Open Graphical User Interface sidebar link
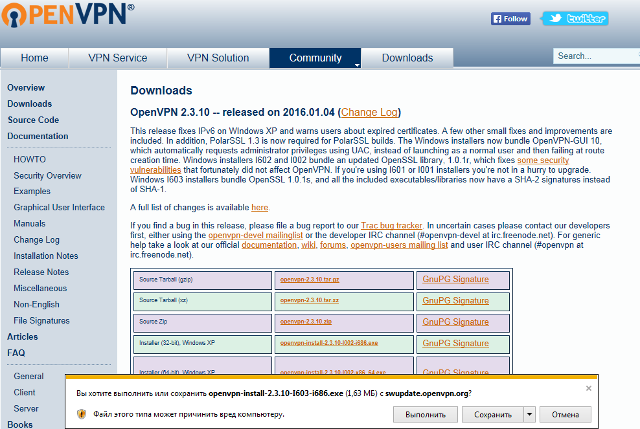The image size is (640, 429). [59, 207]
